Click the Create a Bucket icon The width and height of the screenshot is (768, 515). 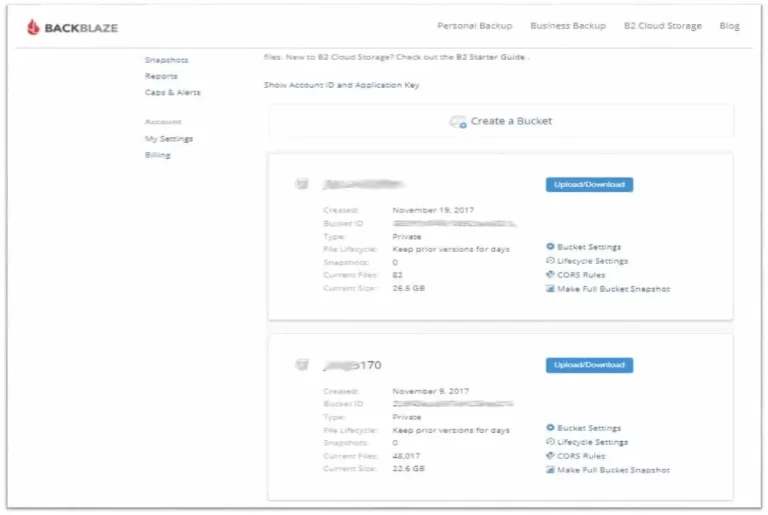pos(458,122)
